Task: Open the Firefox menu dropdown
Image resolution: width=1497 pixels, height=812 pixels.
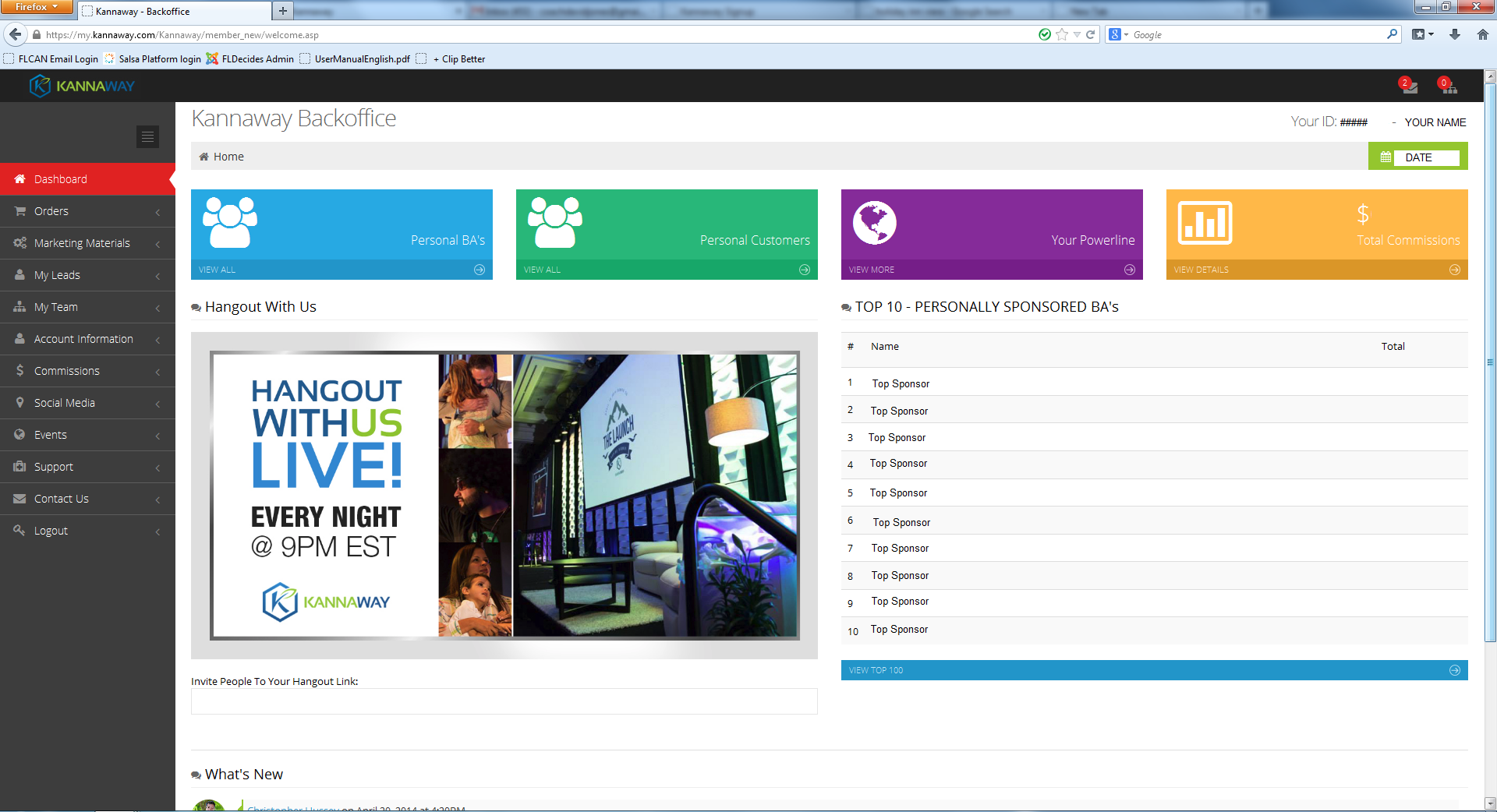Action: (x=37, y=7)
